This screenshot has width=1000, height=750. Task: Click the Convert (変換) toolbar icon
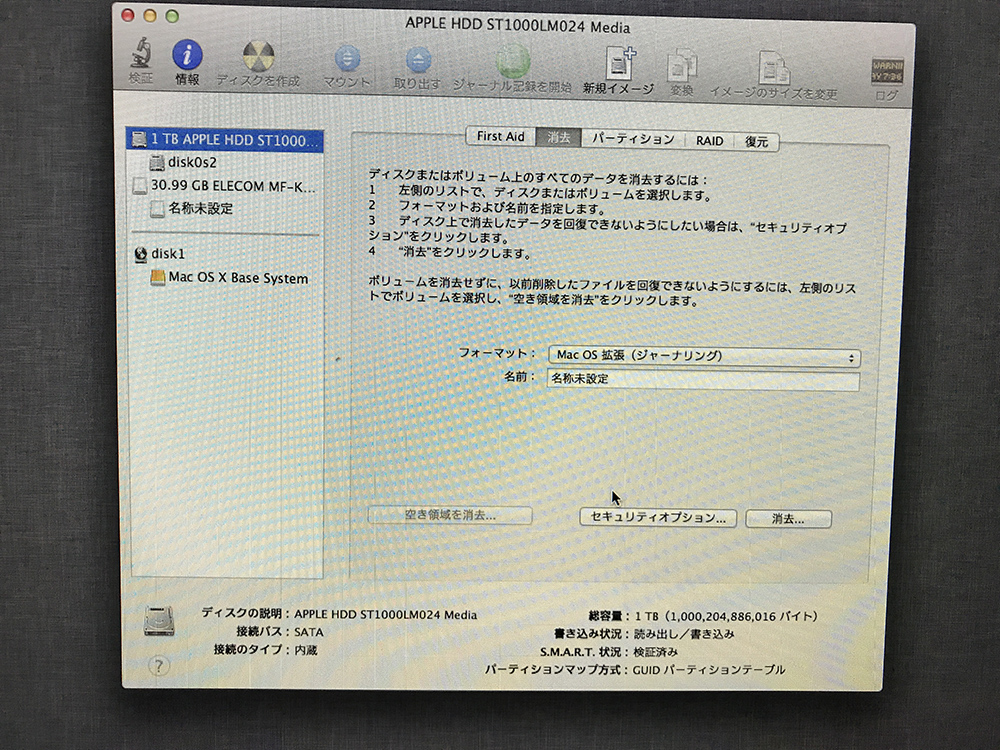click(x=682, y=66)
